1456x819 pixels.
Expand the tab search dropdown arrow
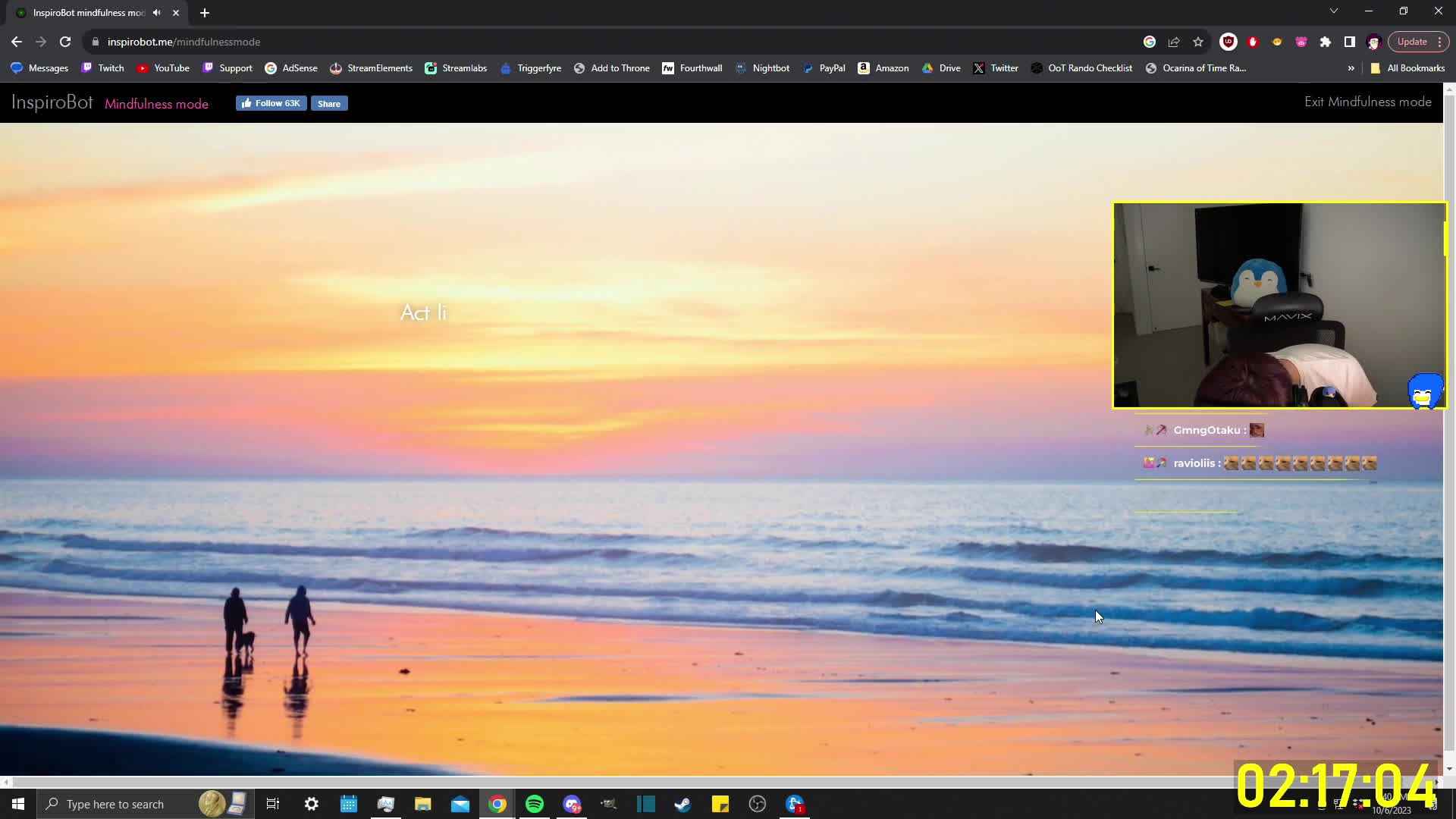[x=1334, y=11]
